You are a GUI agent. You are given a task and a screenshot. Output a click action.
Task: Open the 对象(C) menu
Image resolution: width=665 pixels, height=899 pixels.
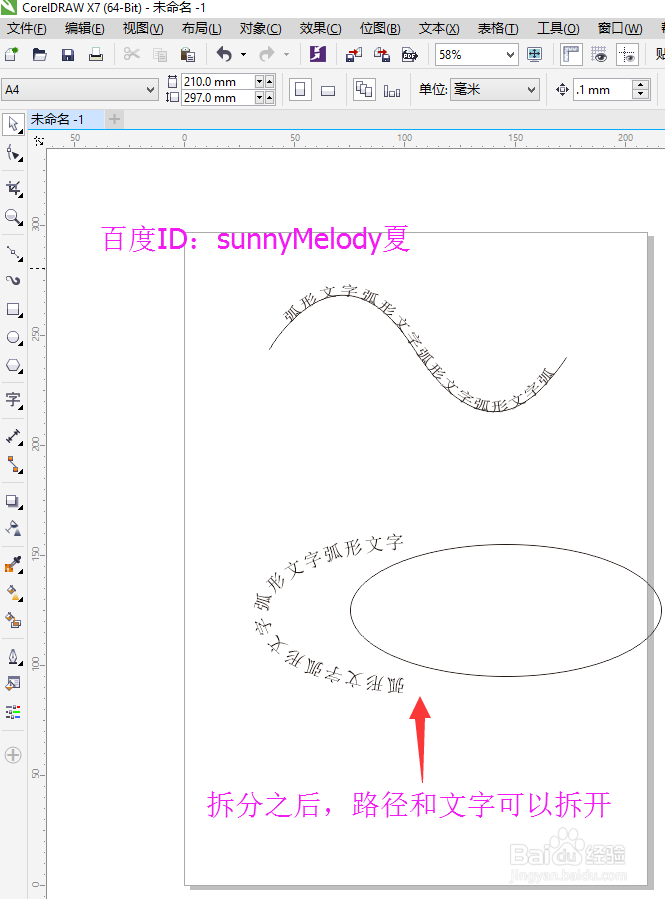[x=260, y=28]
